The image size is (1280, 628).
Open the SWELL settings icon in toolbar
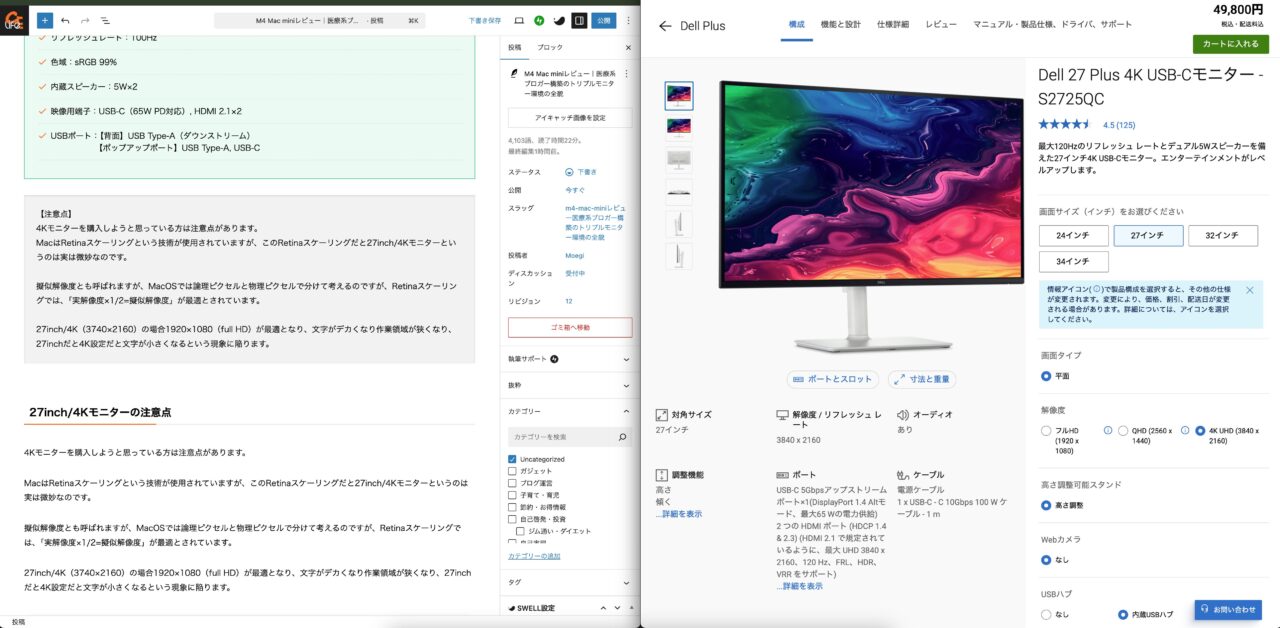coord(559,20)
